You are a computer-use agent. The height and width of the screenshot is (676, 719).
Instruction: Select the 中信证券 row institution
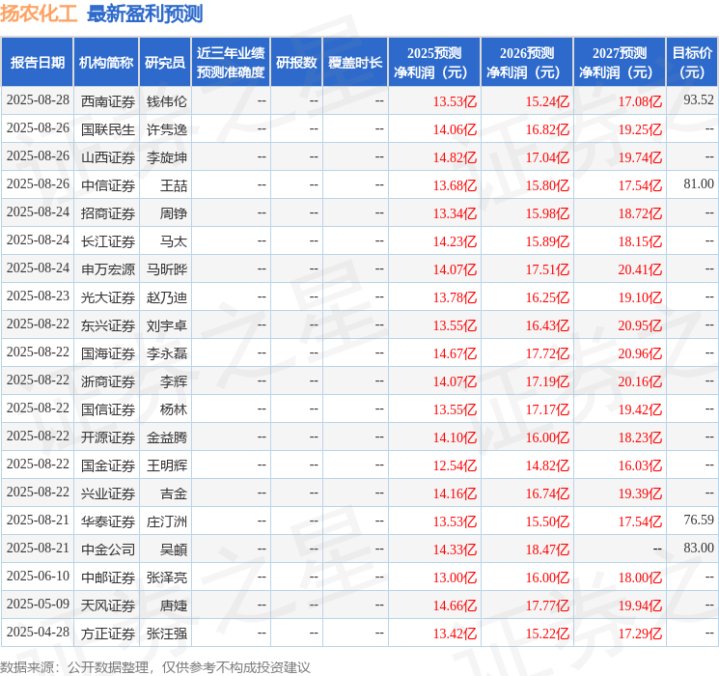tap(108, 185)
